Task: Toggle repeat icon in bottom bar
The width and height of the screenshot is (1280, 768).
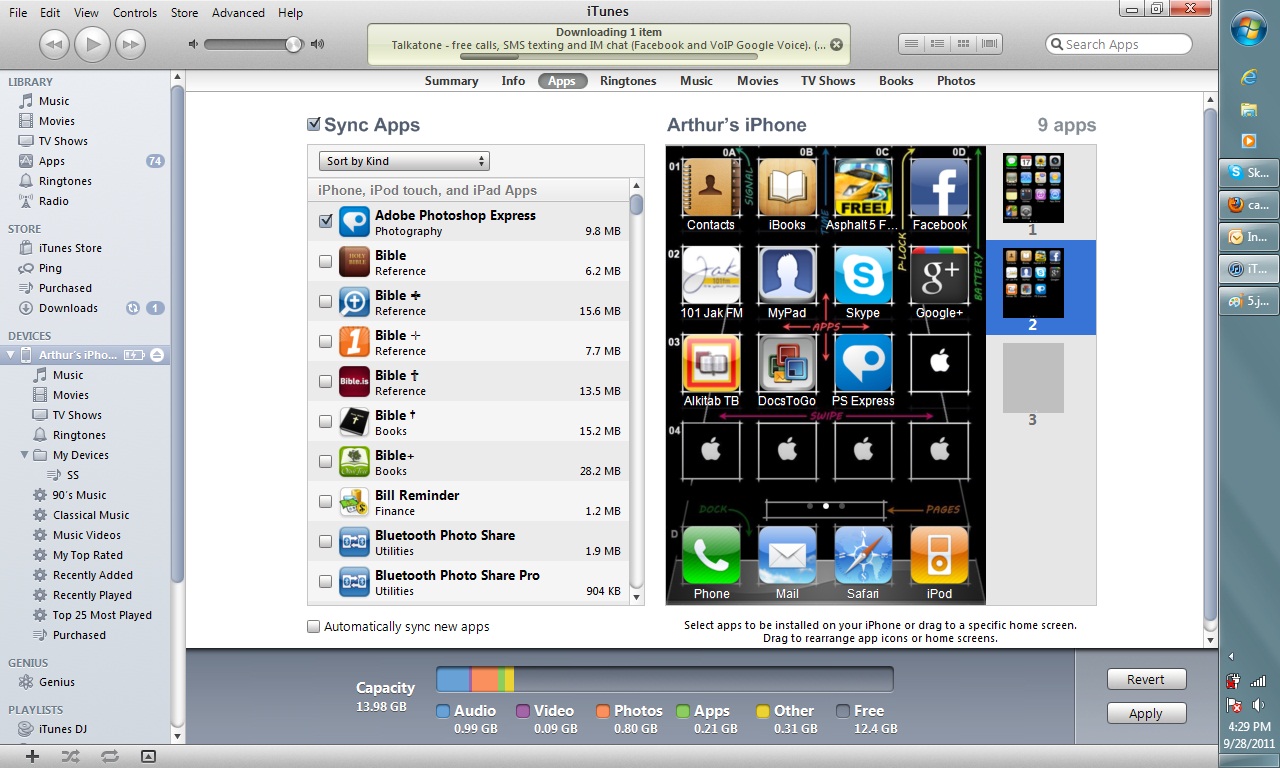Action: [x=109, y=756]
